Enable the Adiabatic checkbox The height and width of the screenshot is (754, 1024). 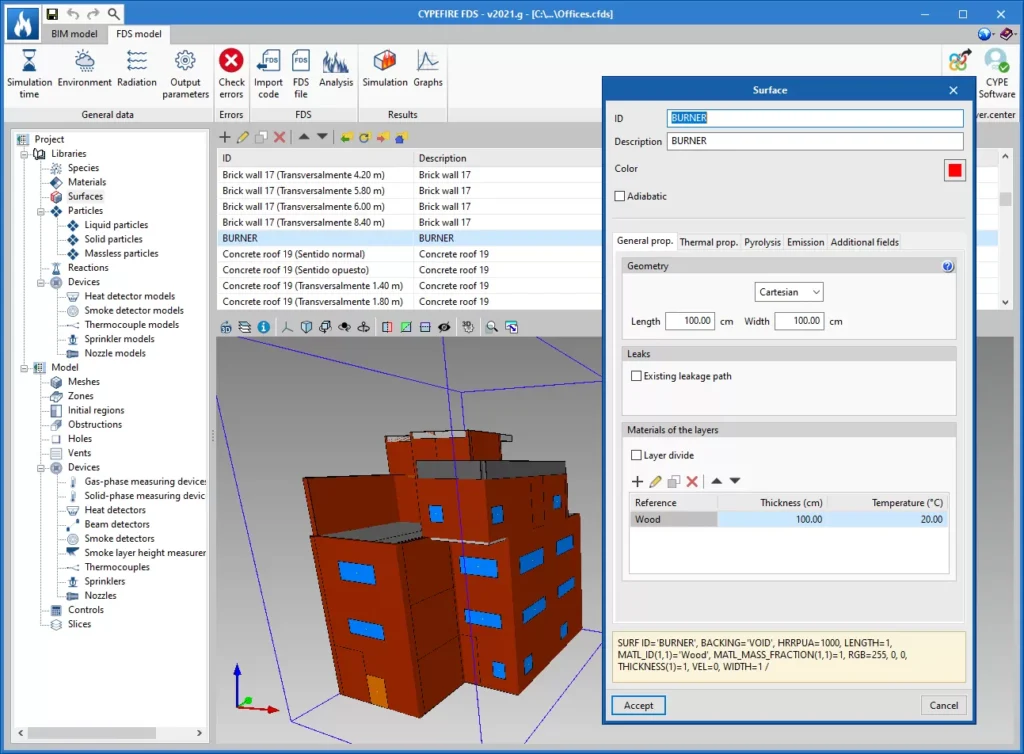pyautogui.click(x=621, y=196)
